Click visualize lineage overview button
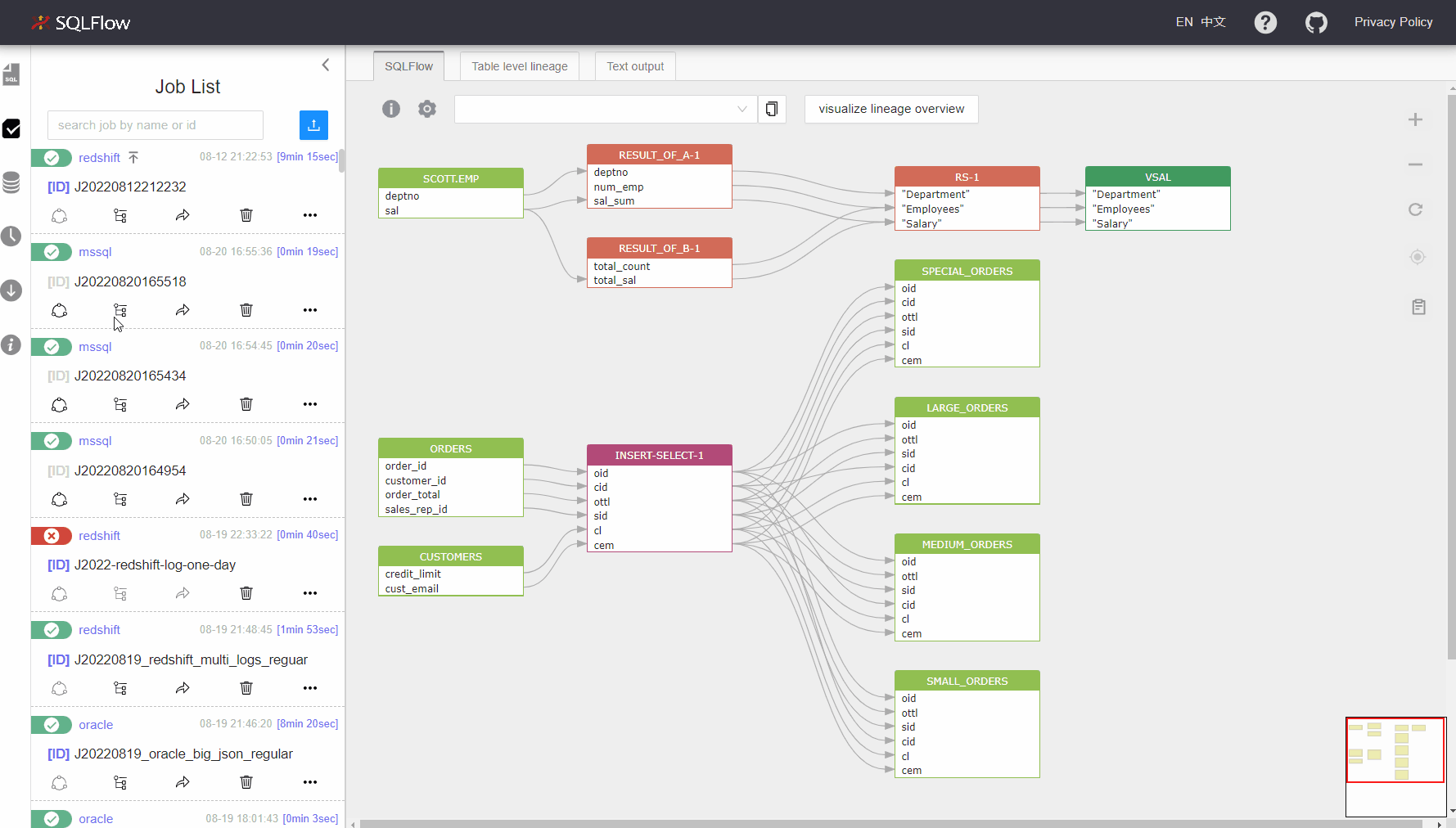This screenshot has height=828, width=1456. coord(891,109)
